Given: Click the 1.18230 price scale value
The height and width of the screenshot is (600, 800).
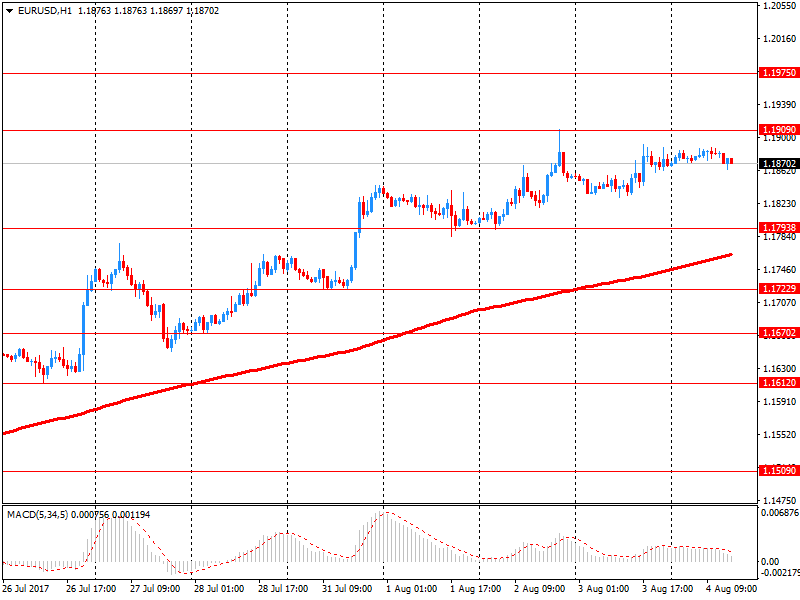Looking at the screenshot, I should 780,204.
